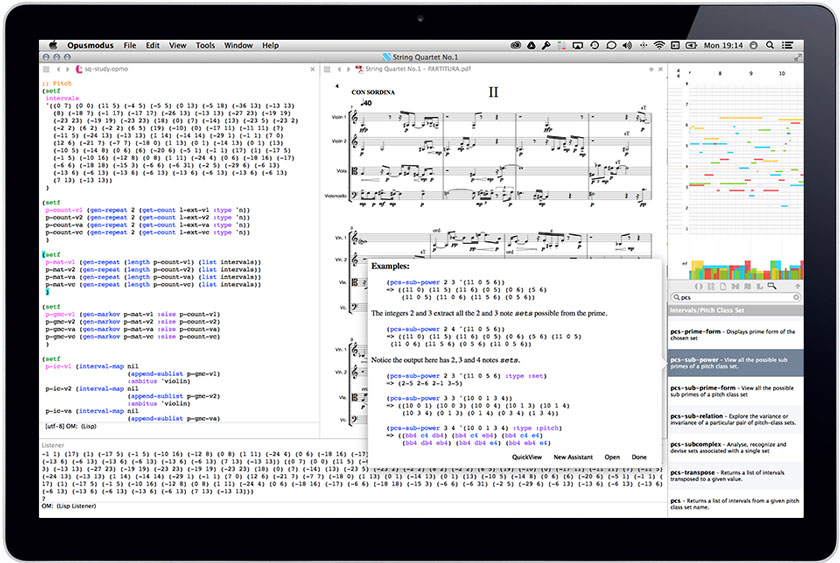840x563 pixels.
Task: Select pcs-sub-prime-form in results list
Action: coord(736,391)
